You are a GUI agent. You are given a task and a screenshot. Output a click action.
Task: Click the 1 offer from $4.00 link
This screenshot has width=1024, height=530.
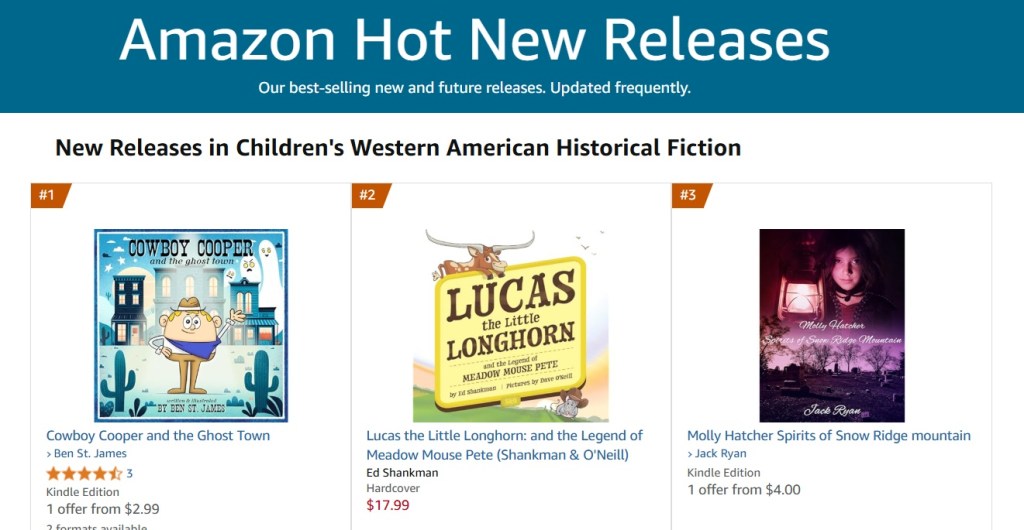point(743,490)
